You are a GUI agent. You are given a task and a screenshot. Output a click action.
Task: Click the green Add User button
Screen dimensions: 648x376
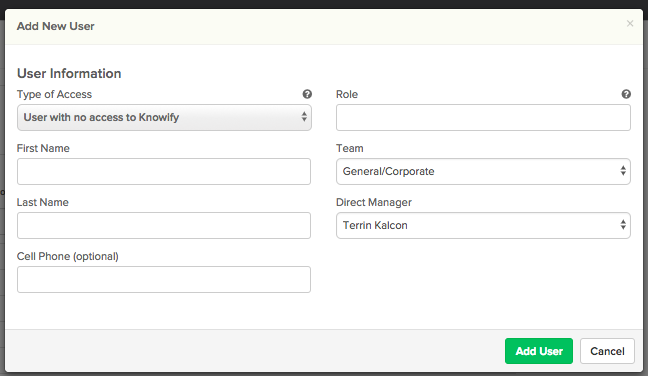(539, 351)
